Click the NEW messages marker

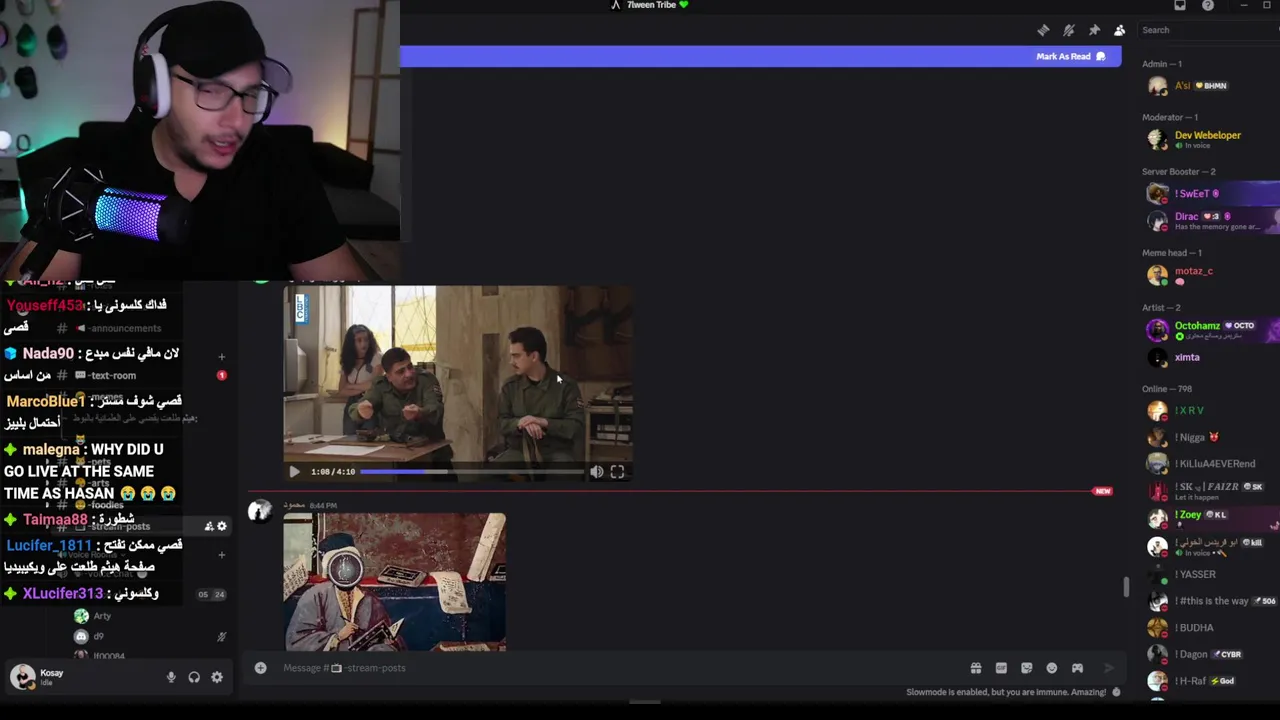(x=1102, y=491)
